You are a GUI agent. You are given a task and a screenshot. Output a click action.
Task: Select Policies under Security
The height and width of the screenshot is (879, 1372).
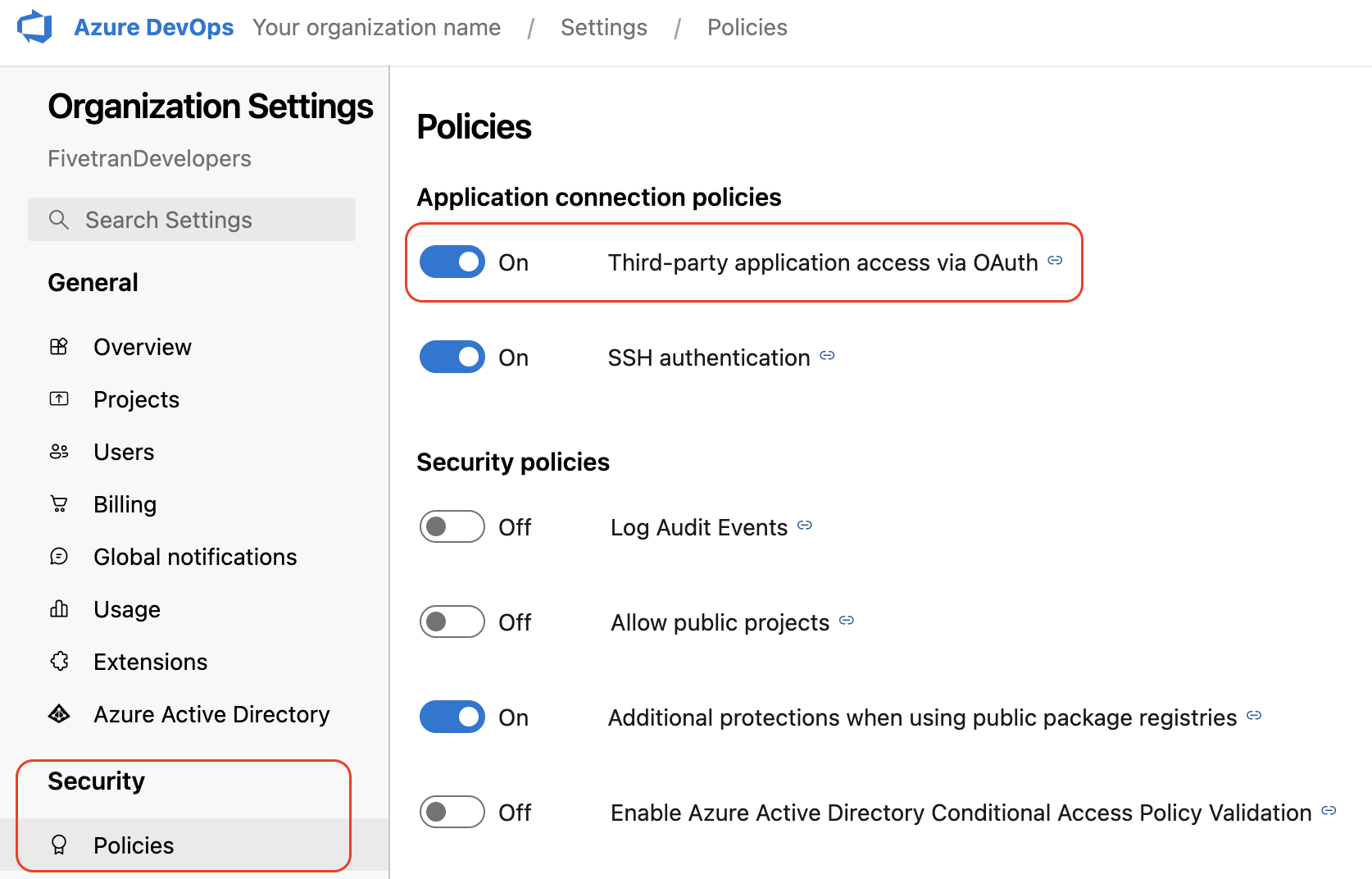tap(194, 845)
